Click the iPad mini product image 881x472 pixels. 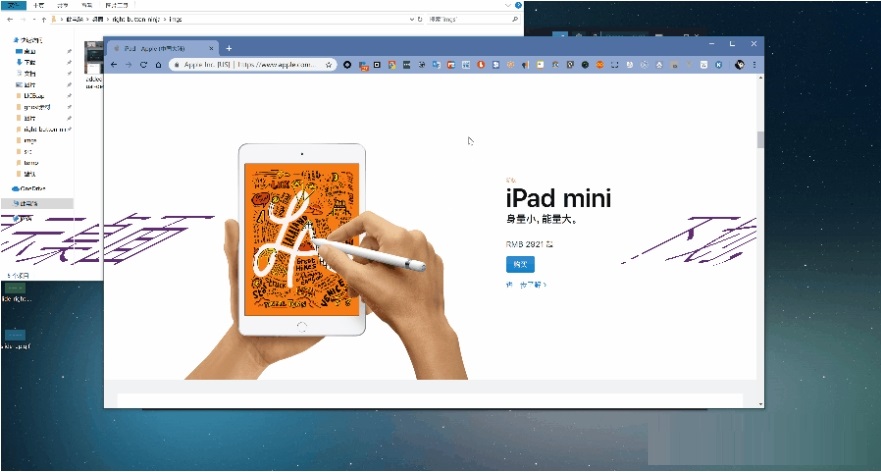(x=326, y=261)
